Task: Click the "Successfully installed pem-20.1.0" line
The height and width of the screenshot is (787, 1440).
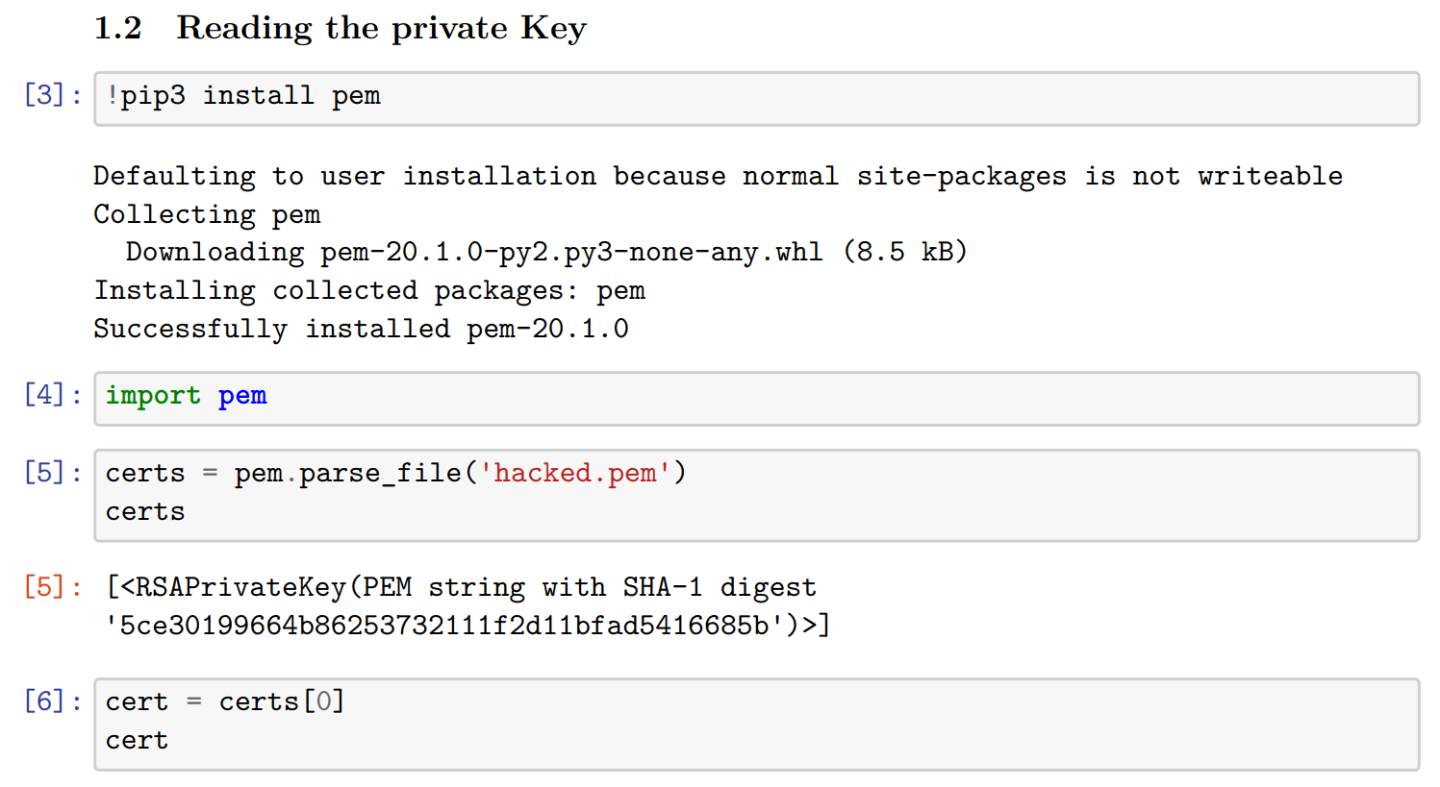Action: tap(361, 329)
